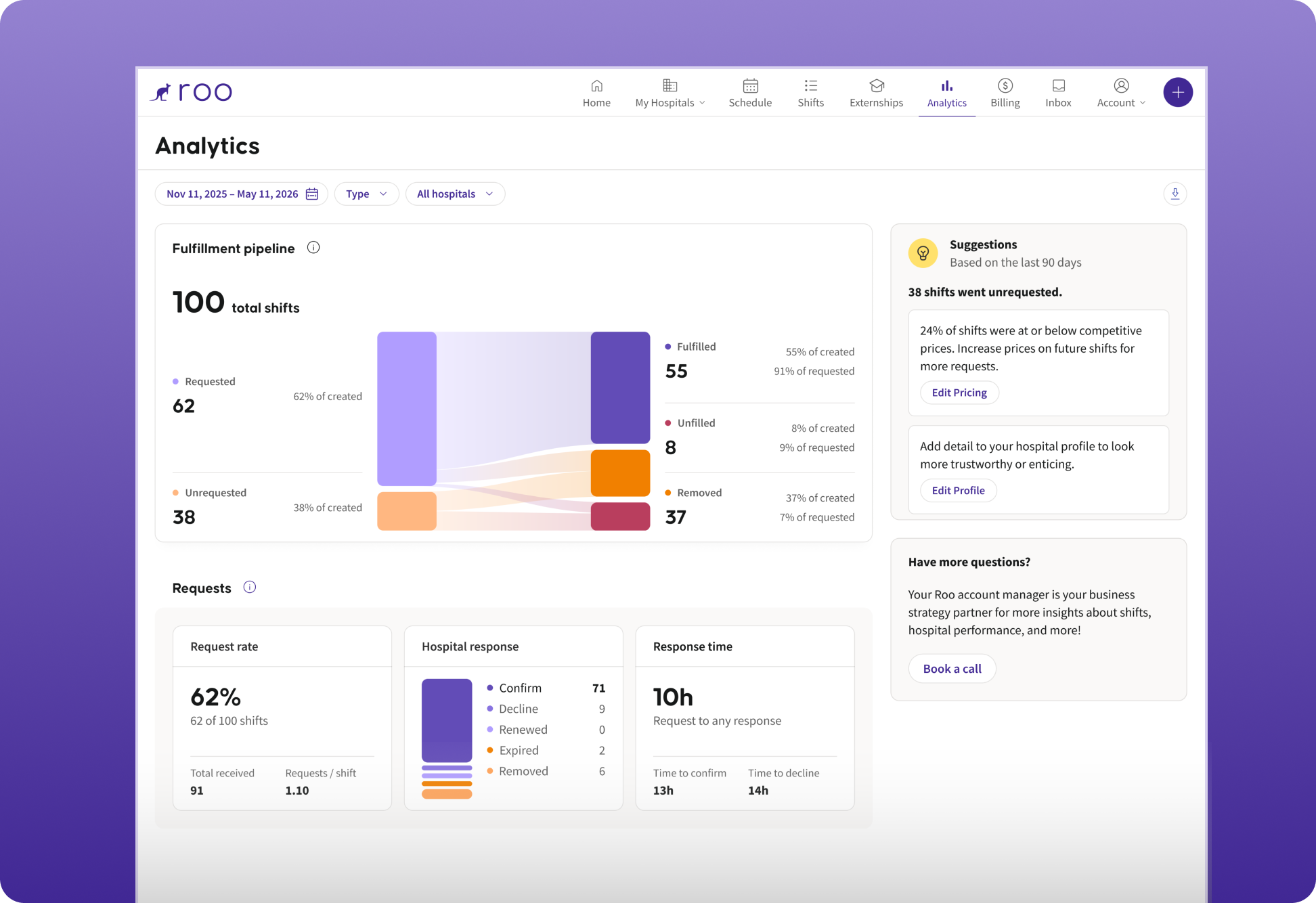The width and height of the screenshot is (1316, 903).
Task: Click the purple plus button
Action: 1178,92
